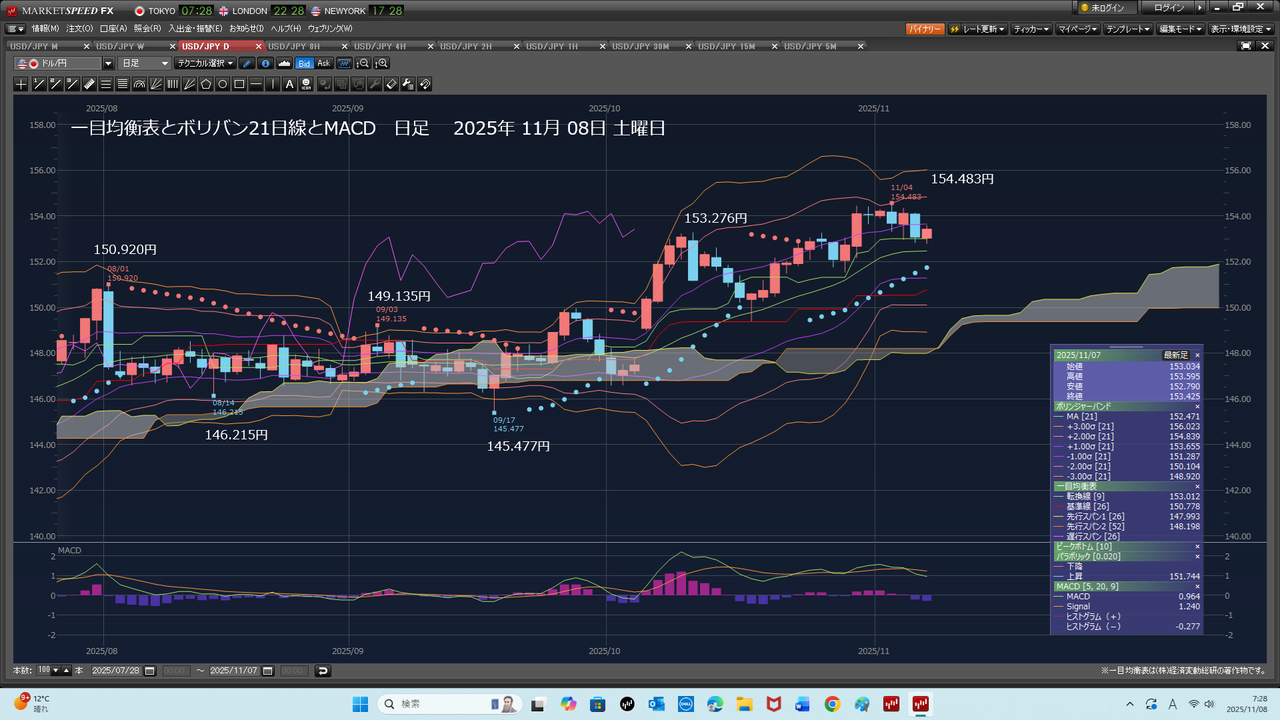
Task: Open the テクニカル選択 indicator dropdown
Action: click(x=205, y=63)
